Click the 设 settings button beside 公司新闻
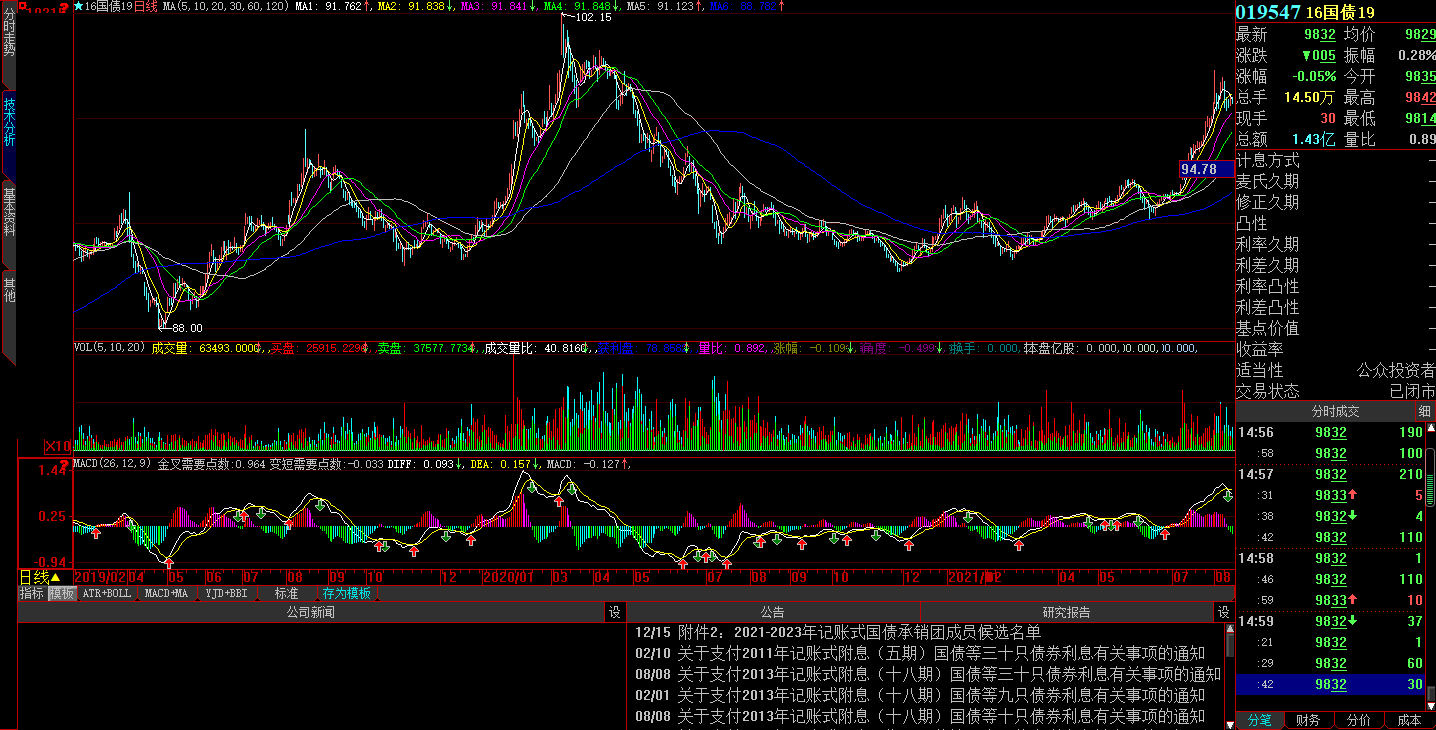 coord(615,612)
